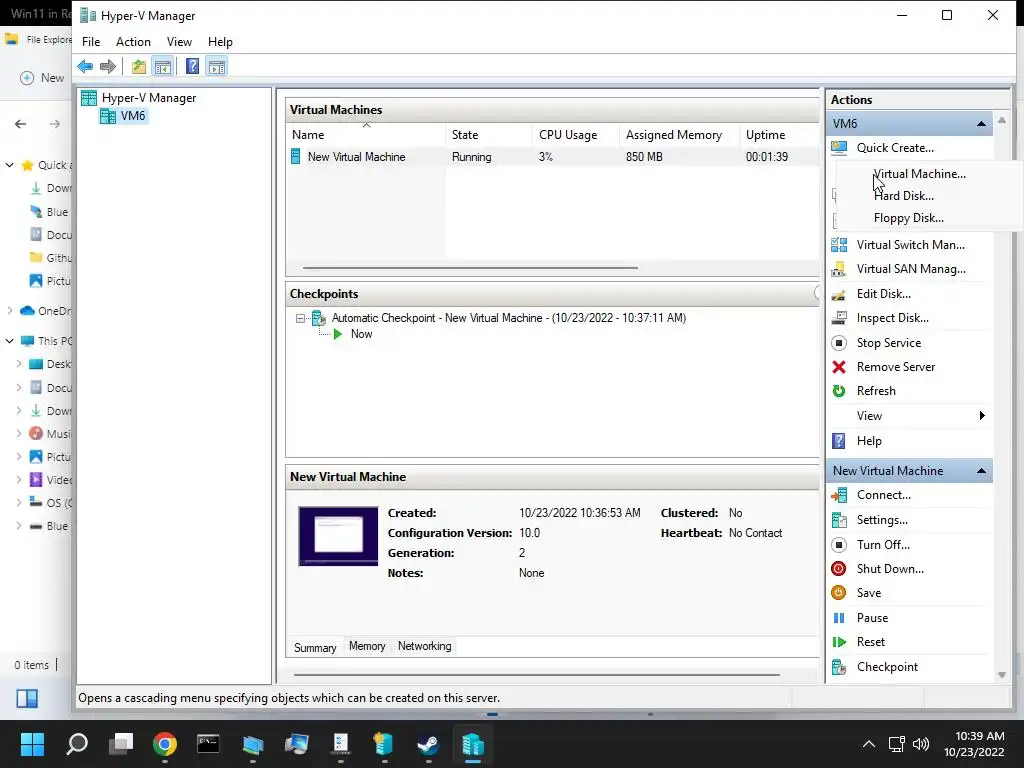The width and height of the screenshot is (1024, 768).
Task: Click the Hyper-V Manager taskbar icon
Action: pos(473,744)
